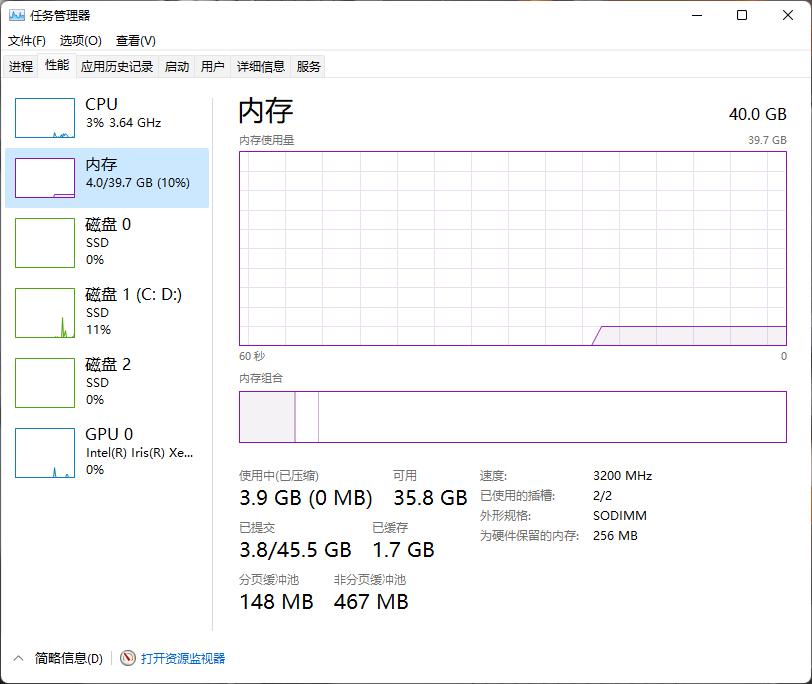The height and width of the screenshot is (684, 812).
Task: Open the 选项 (Options) menu
Action: pos(81,40)
